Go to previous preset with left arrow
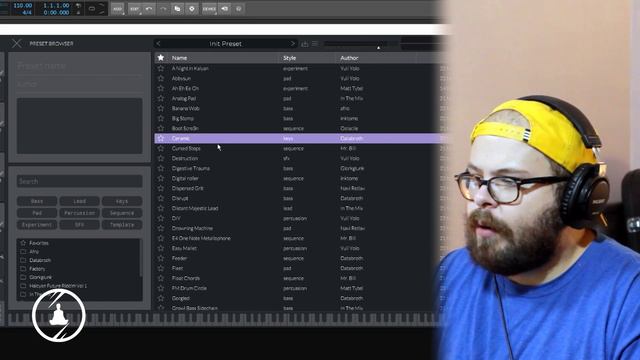The height and width of the screenshot is (360, 640). pos(158,44)
